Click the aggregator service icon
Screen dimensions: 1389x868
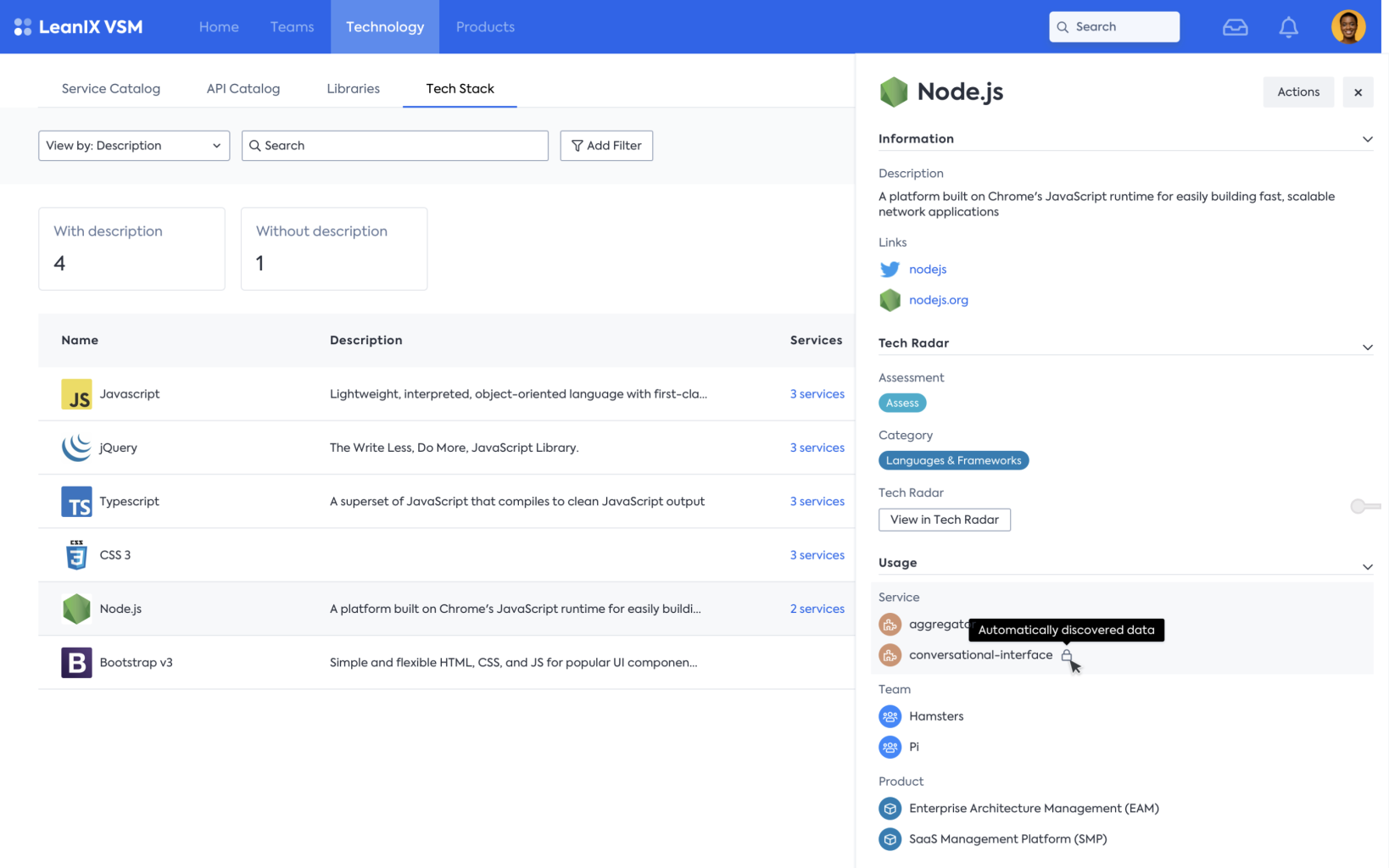click(x=890, y=625)
